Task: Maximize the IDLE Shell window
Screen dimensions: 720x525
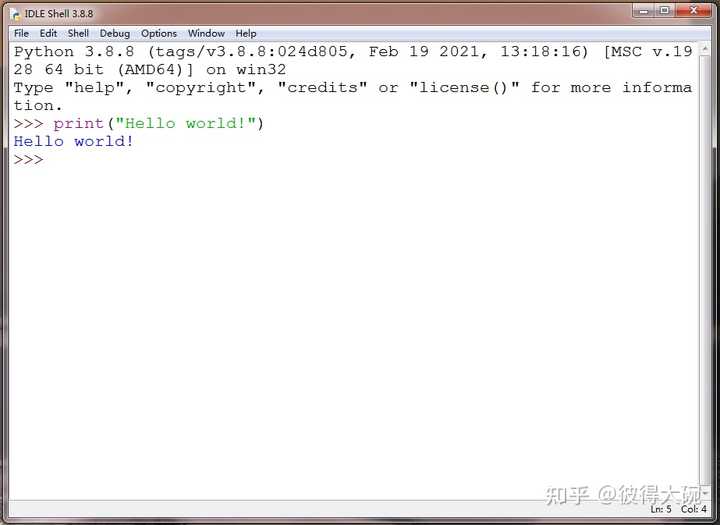Action: pos(665,11)
